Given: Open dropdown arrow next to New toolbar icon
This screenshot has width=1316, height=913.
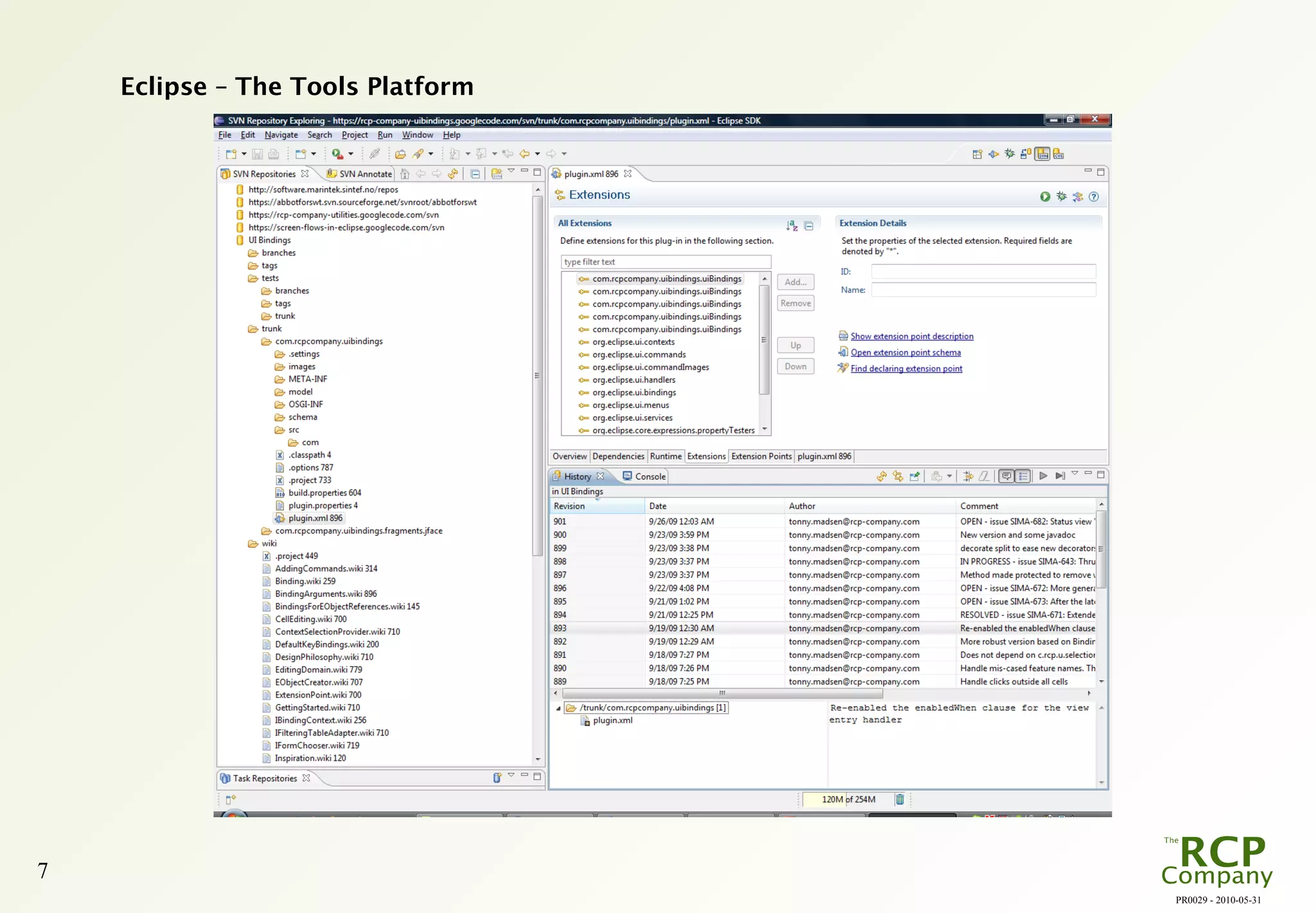Looking at the screenshot, I should (244, 154).
